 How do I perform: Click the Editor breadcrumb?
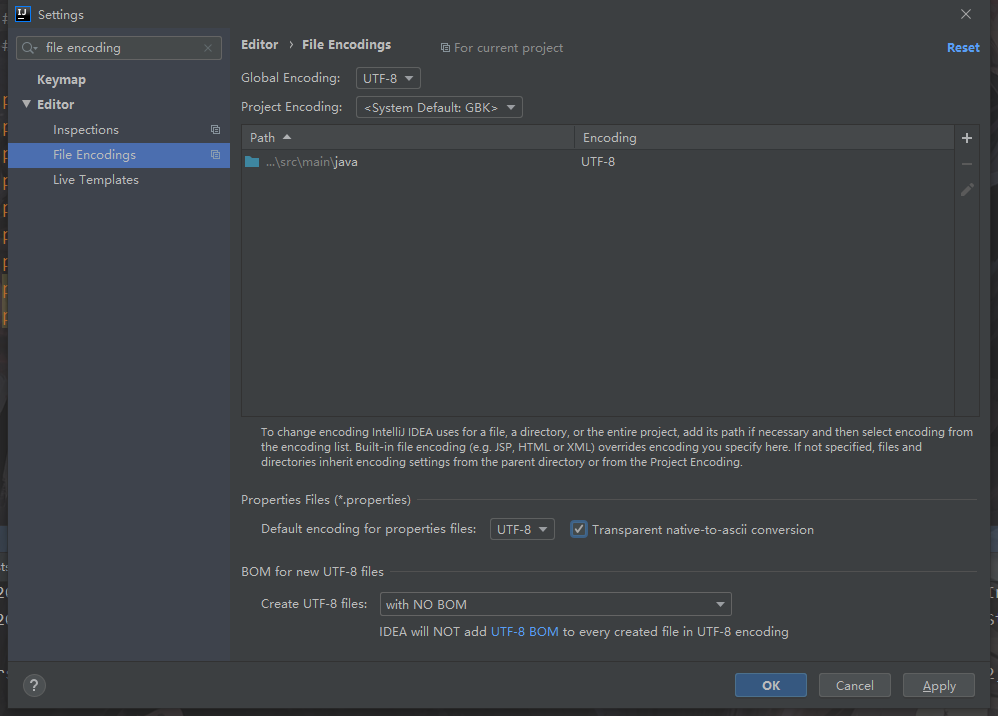point(260,45)
